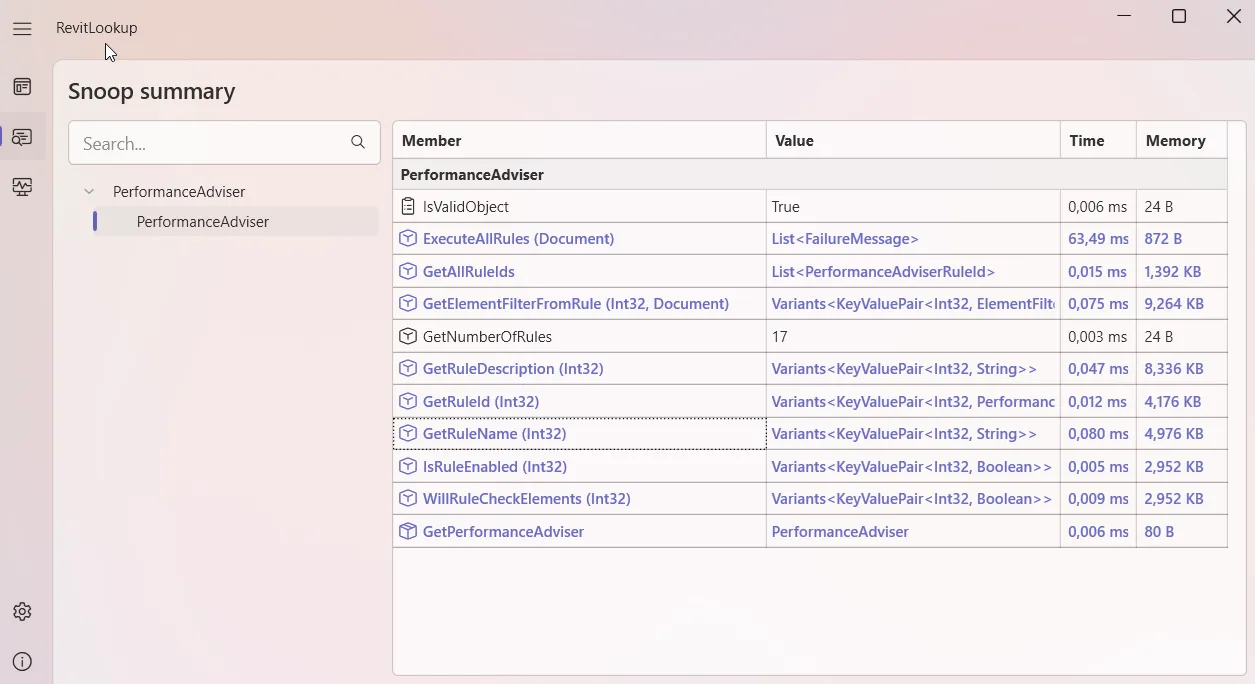The height and width of the screenshot is (684, 1255).
Task: Click the method icon beside ExecuteAllRules
Action: [x=407, y=239]
